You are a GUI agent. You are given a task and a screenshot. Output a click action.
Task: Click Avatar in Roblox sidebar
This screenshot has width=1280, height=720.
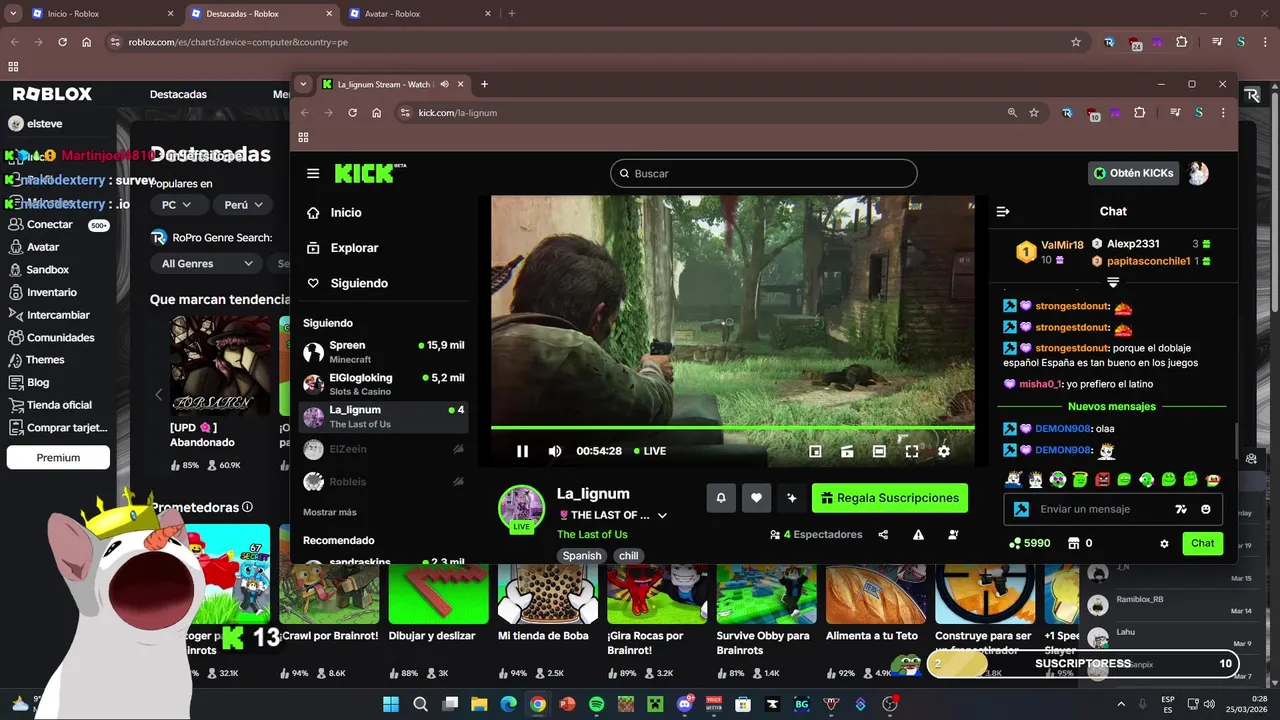point(43,247)
